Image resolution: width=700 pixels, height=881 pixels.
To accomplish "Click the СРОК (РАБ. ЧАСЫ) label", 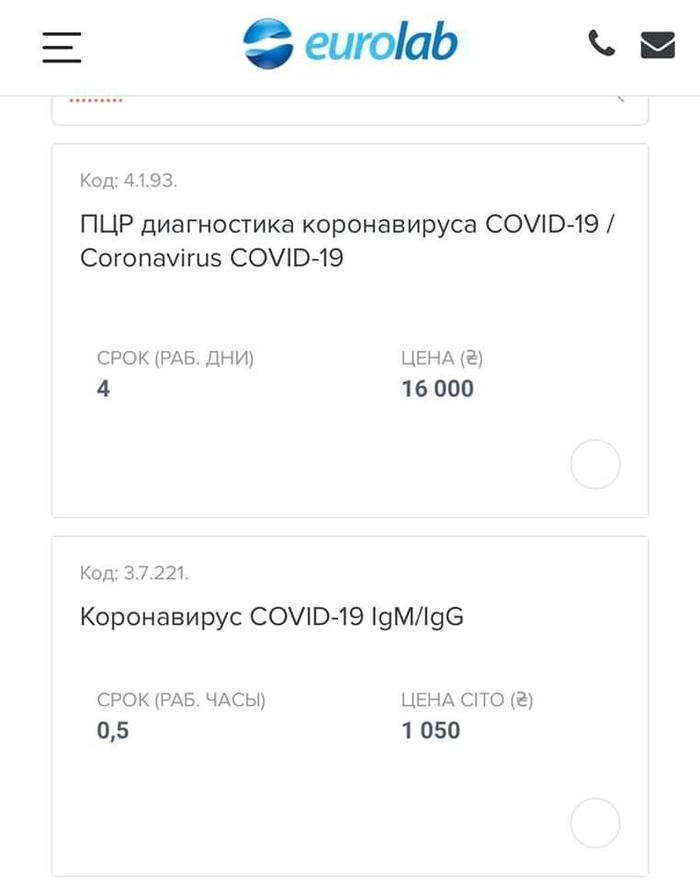I will point(181,700).
